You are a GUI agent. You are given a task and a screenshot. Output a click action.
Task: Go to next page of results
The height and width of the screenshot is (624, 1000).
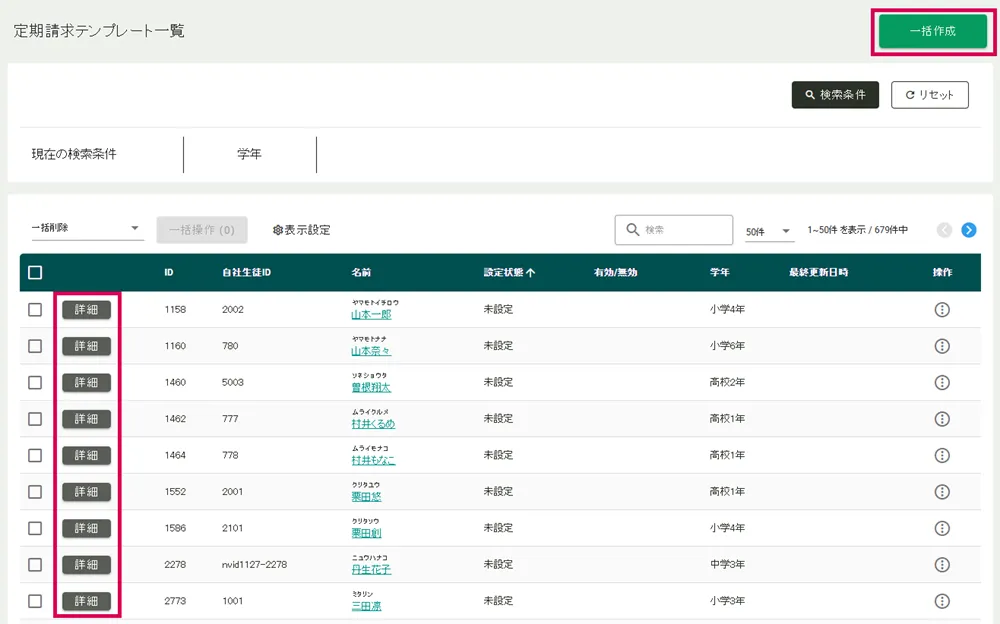click(968, 230)
